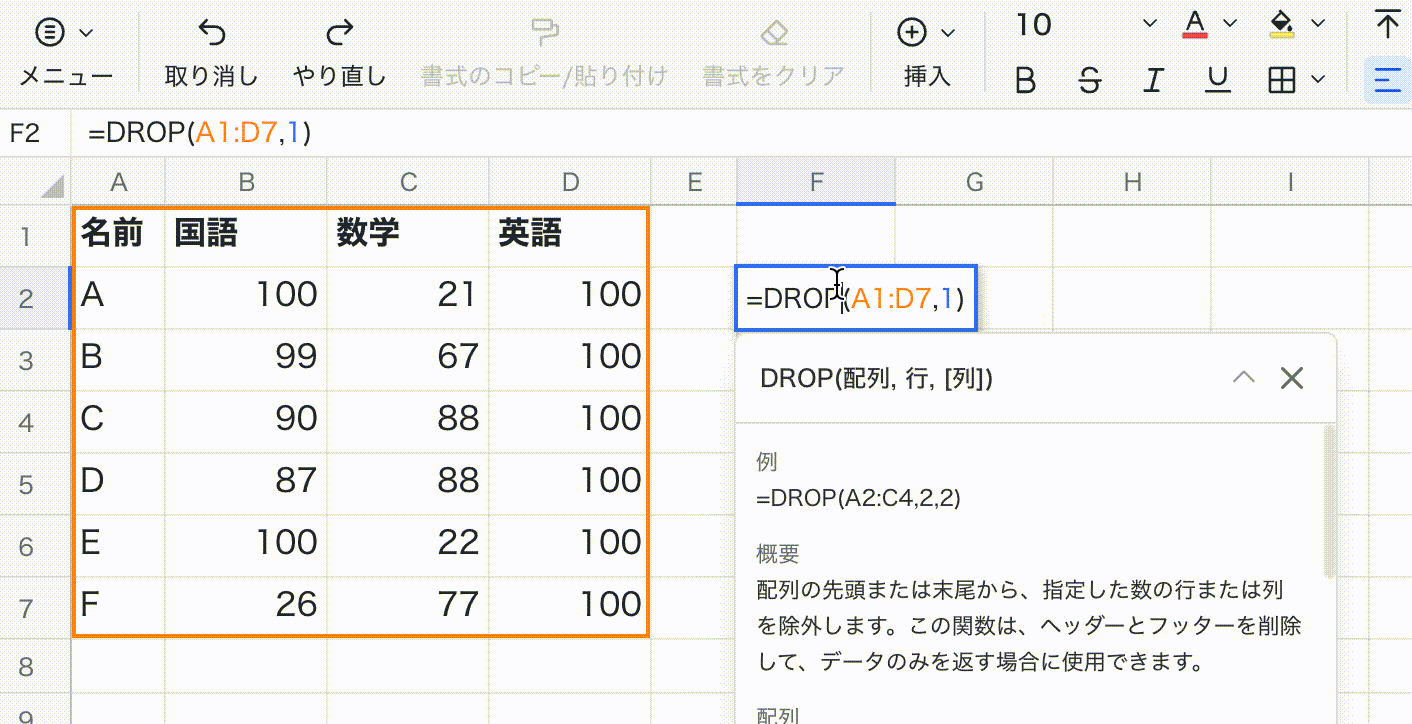Screen dimensions: 1412x724
Task: Close the DROP function help panel
Action: coord(1292,378)
